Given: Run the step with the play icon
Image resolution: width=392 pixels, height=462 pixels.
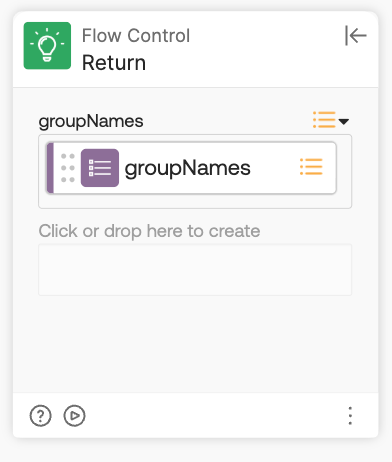Looking at the screenshot, I should click(x=74, y=416).
